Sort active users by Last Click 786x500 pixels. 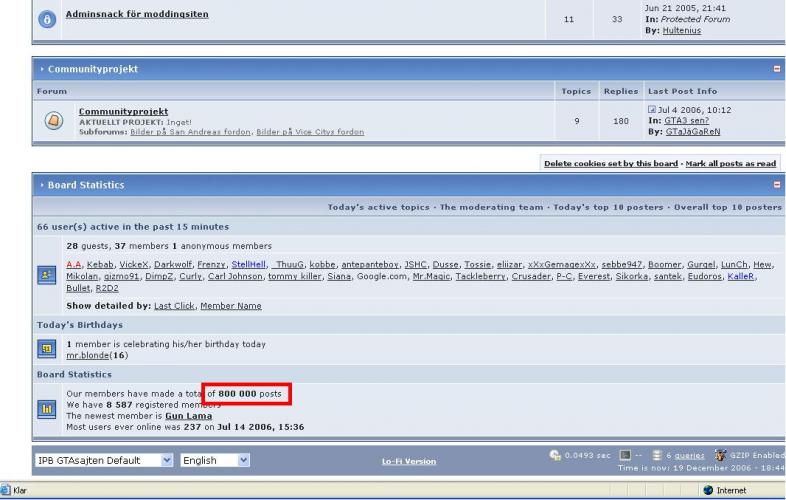[x=174, y=305]
